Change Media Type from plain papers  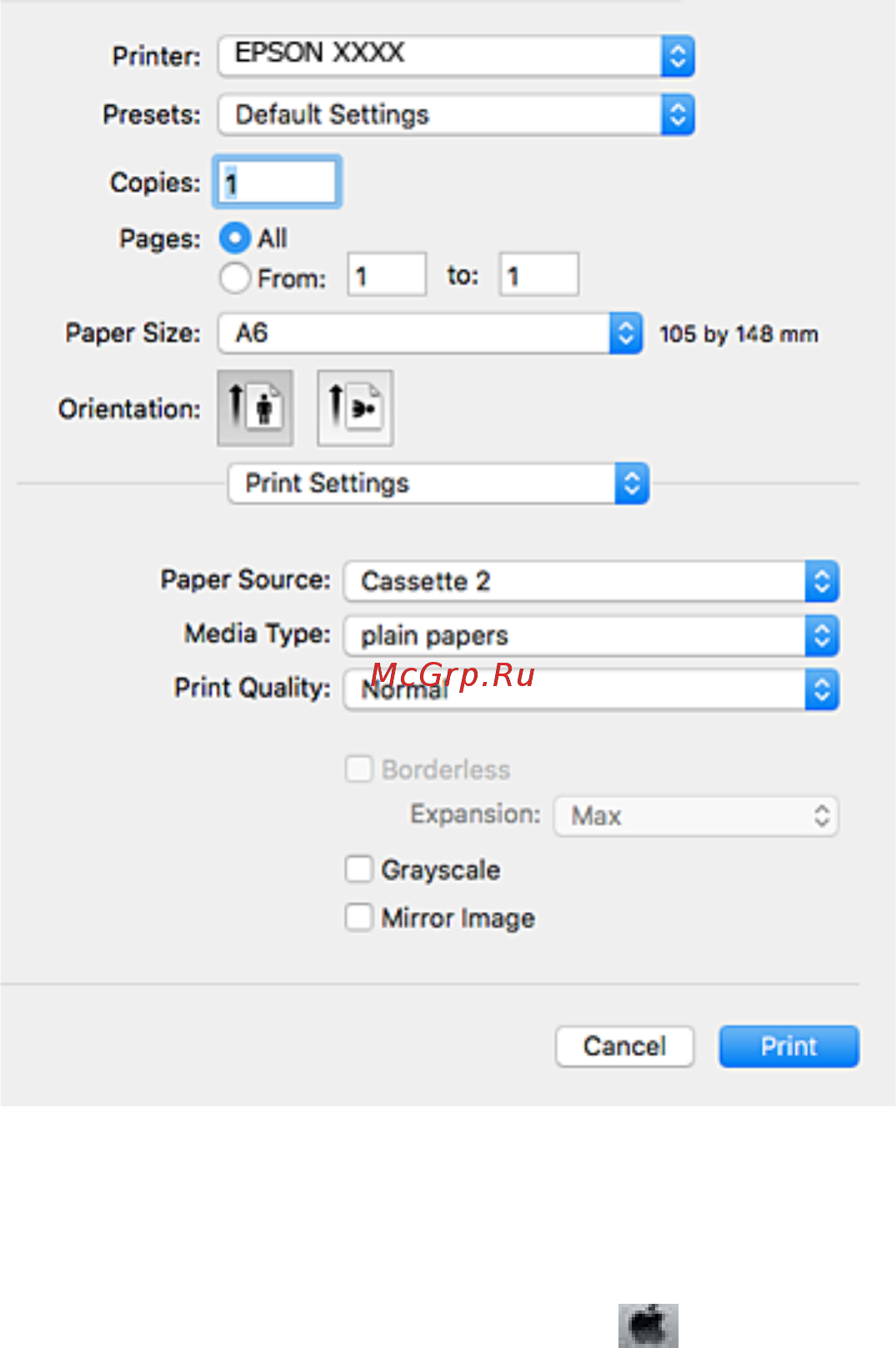click(590, 635)
